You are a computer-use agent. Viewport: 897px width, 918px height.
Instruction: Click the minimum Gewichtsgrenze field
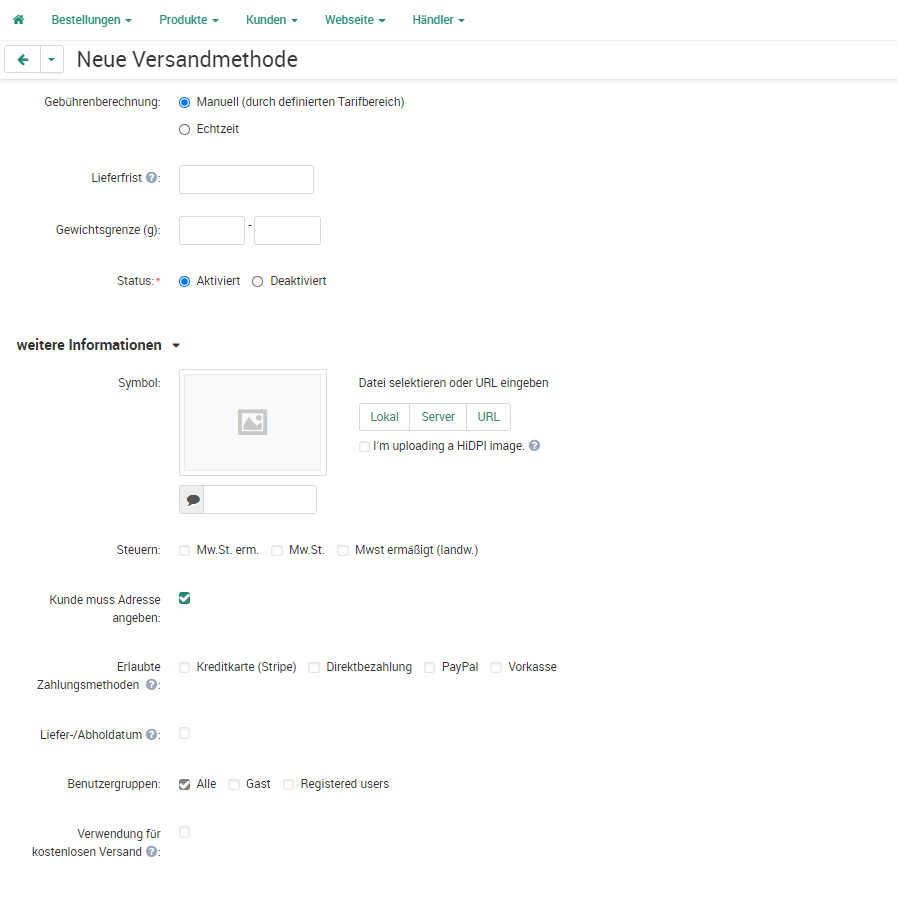[x=212, y=230]
